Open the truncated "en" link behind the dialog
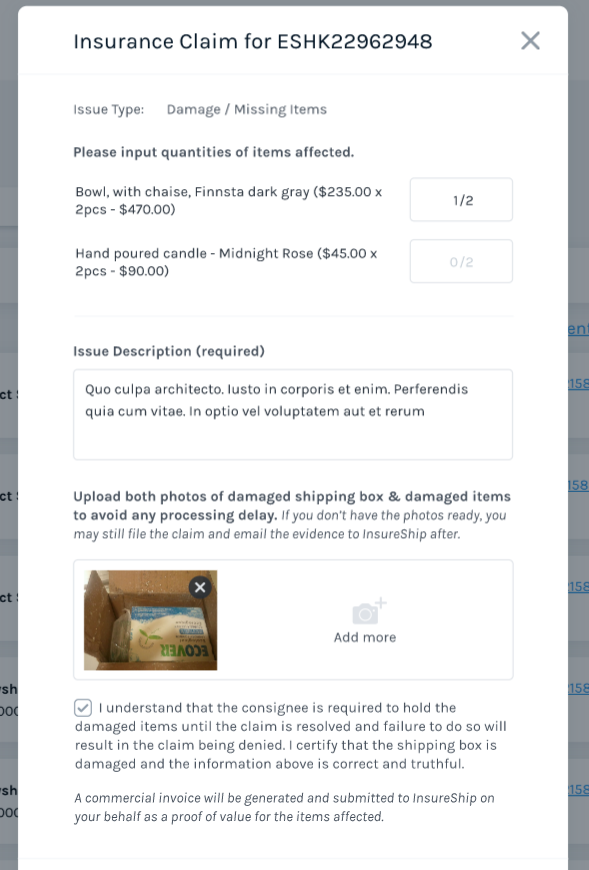This screenshot has height=870, width=589. tap(578, 329)
